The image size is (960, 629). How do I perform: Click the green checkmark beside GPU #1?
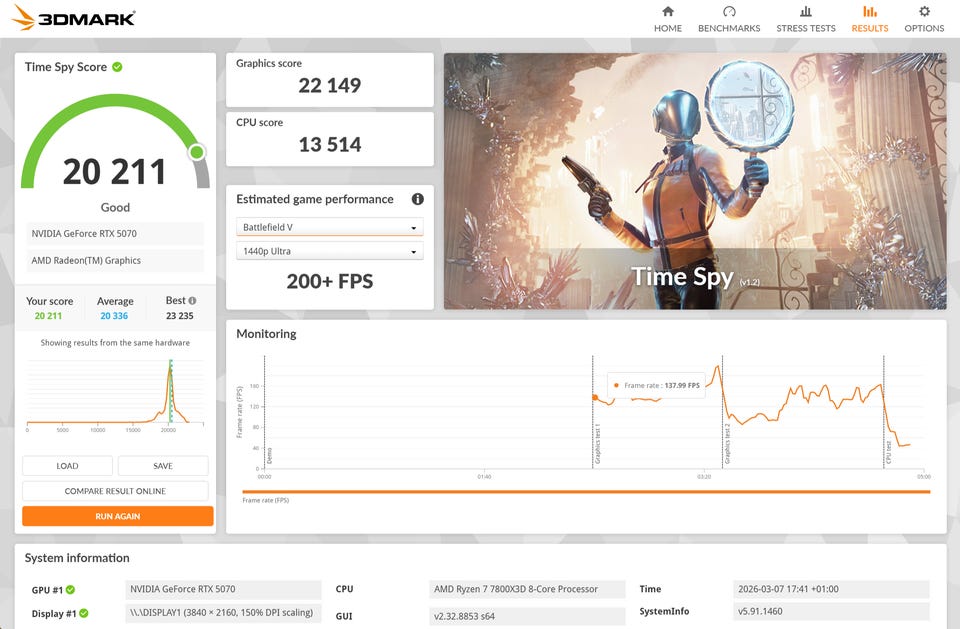(70, 590)
